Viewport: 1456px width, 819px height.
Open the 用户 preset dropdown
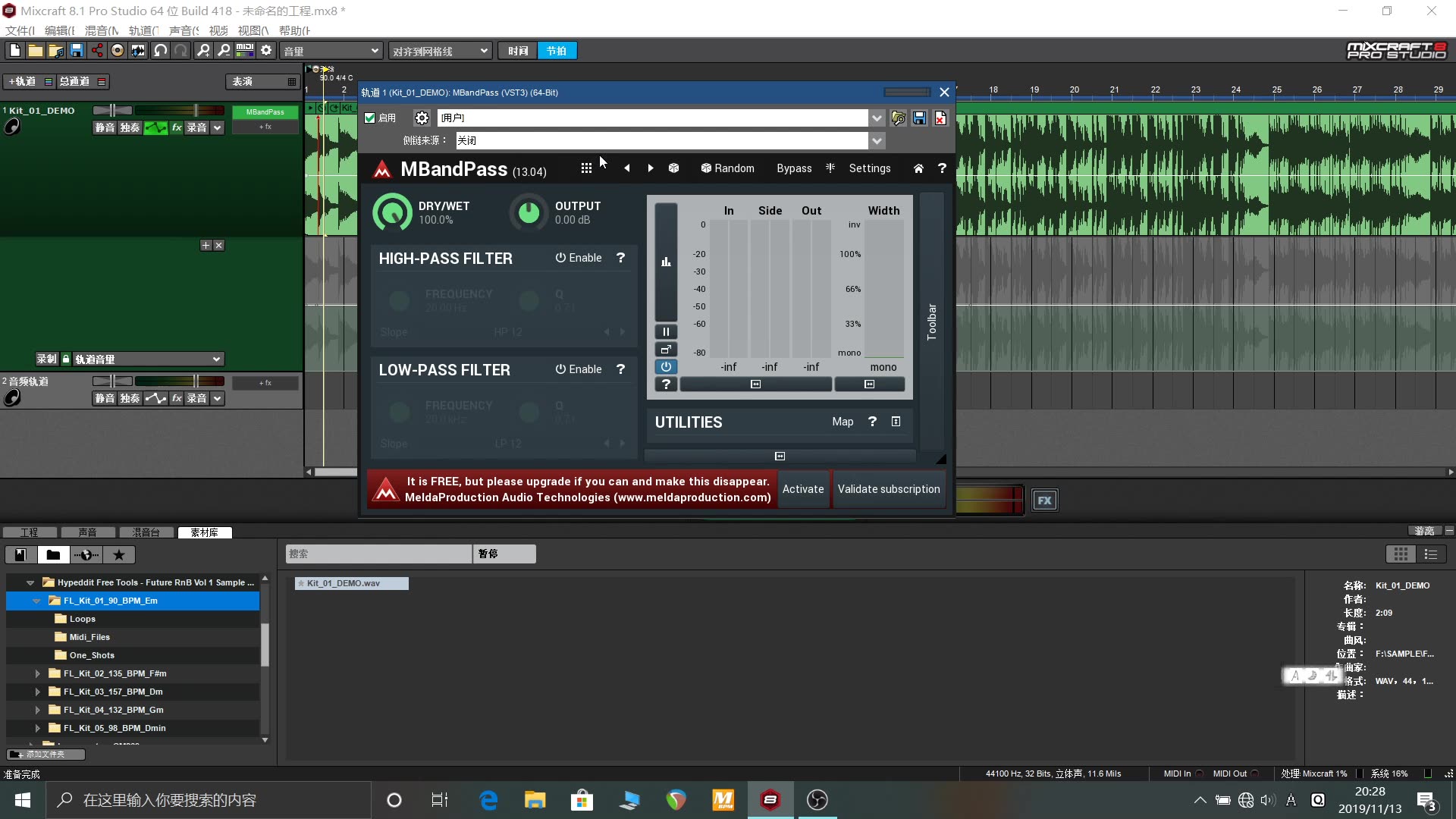[x=877, y=118]
